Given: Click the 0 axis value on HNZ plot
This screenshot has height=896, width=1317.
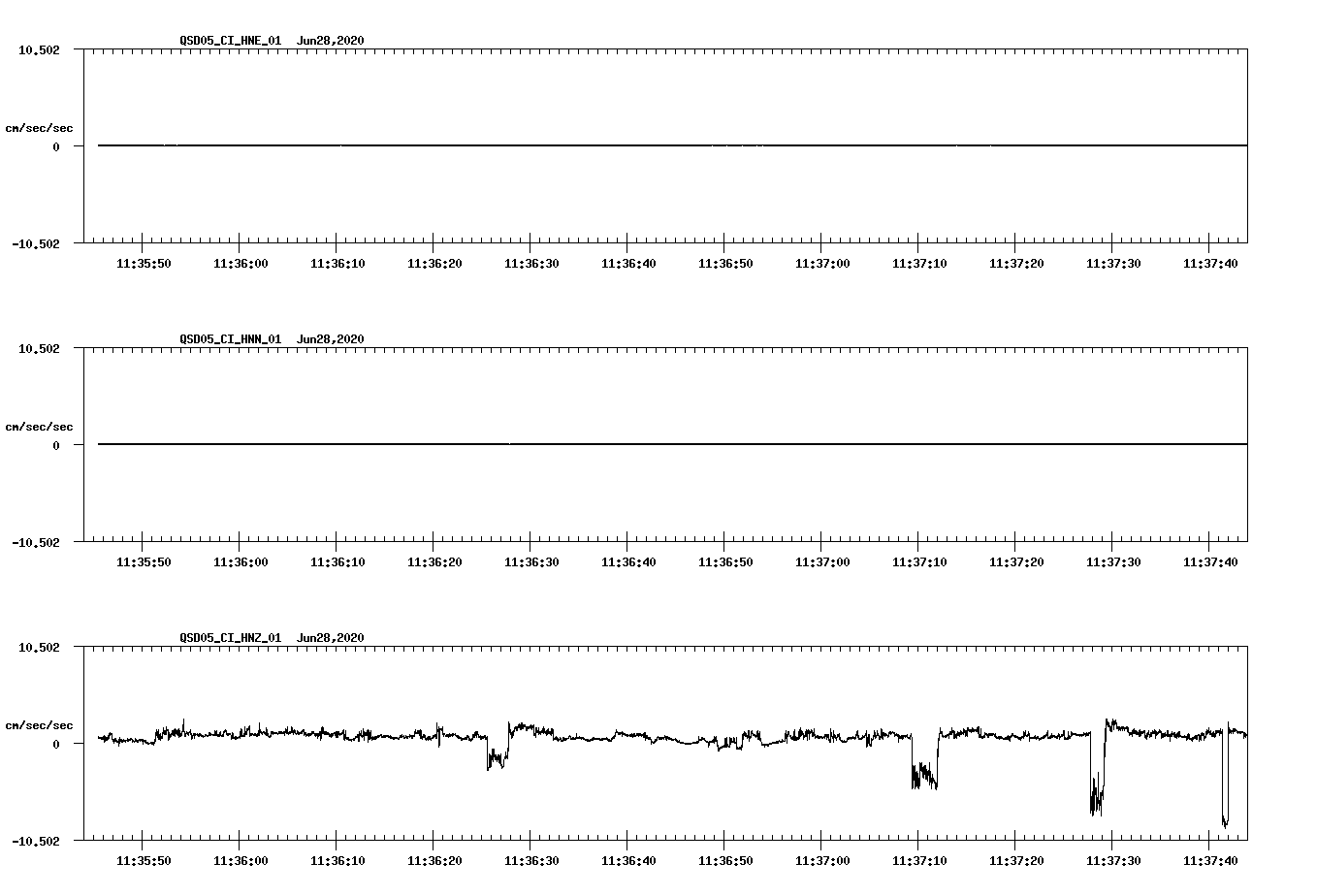Looking at the screenshot, I should pyautogui.click(x=56, y=744).
